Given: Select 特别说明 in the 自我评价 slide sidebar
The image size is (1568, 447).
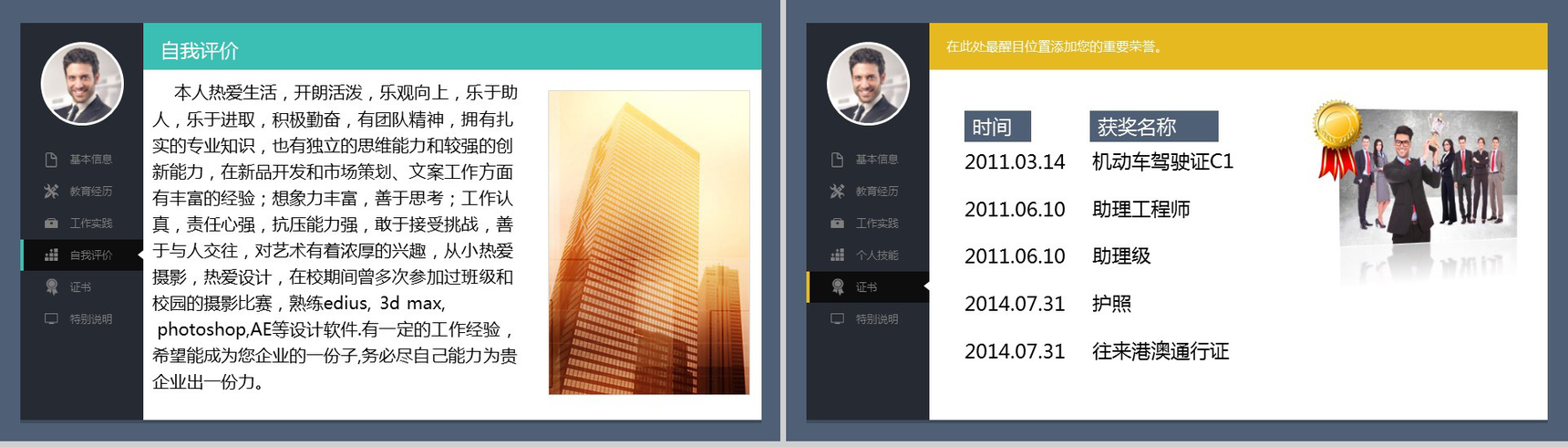Looking at the screenshot, I should pos(90,319).
